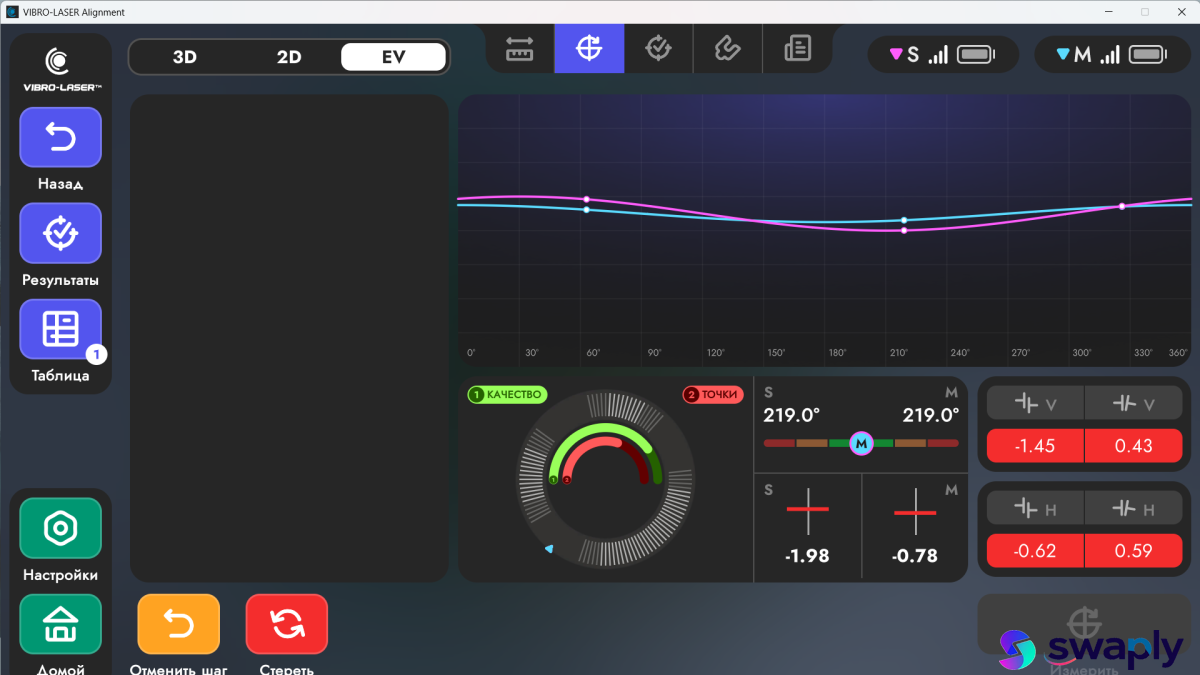Select the measurement target icon in toolbar
Viewport: 1200px width, 675px height.
coord(589,48)
